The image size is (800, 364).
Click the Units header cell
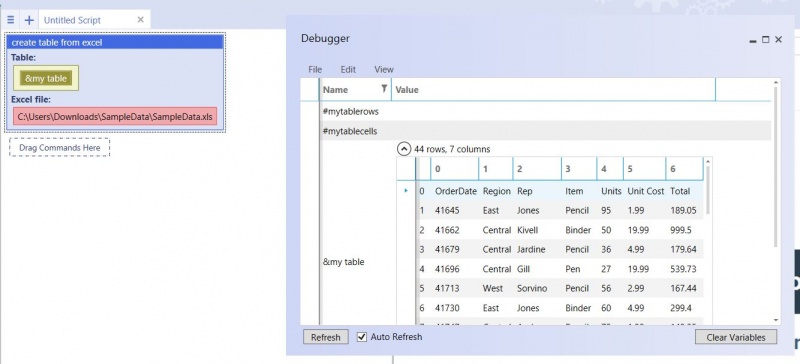(x=611, y=191)
